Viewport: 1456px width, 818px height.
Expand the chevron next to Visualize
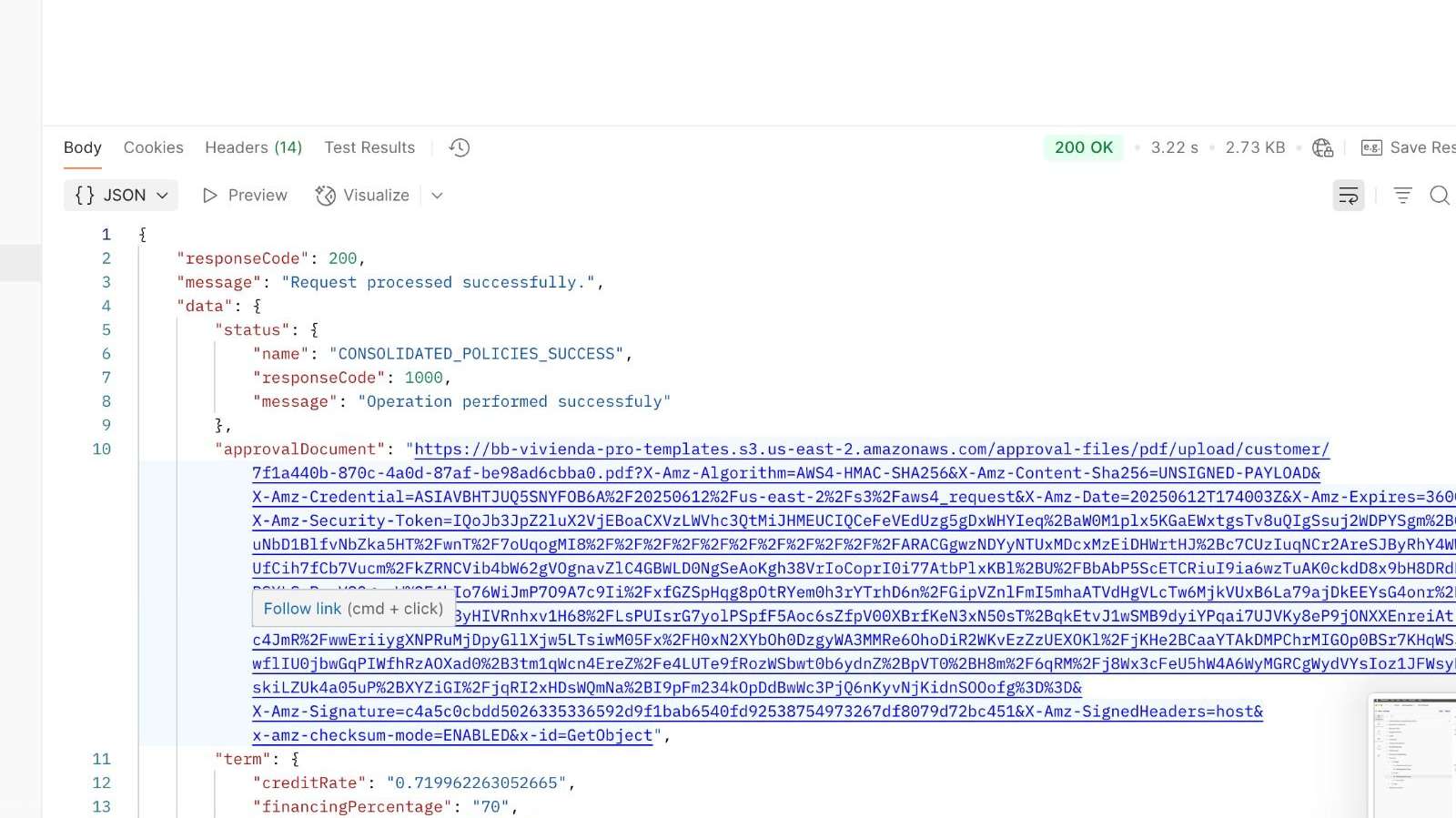click(x=437, y=196)
